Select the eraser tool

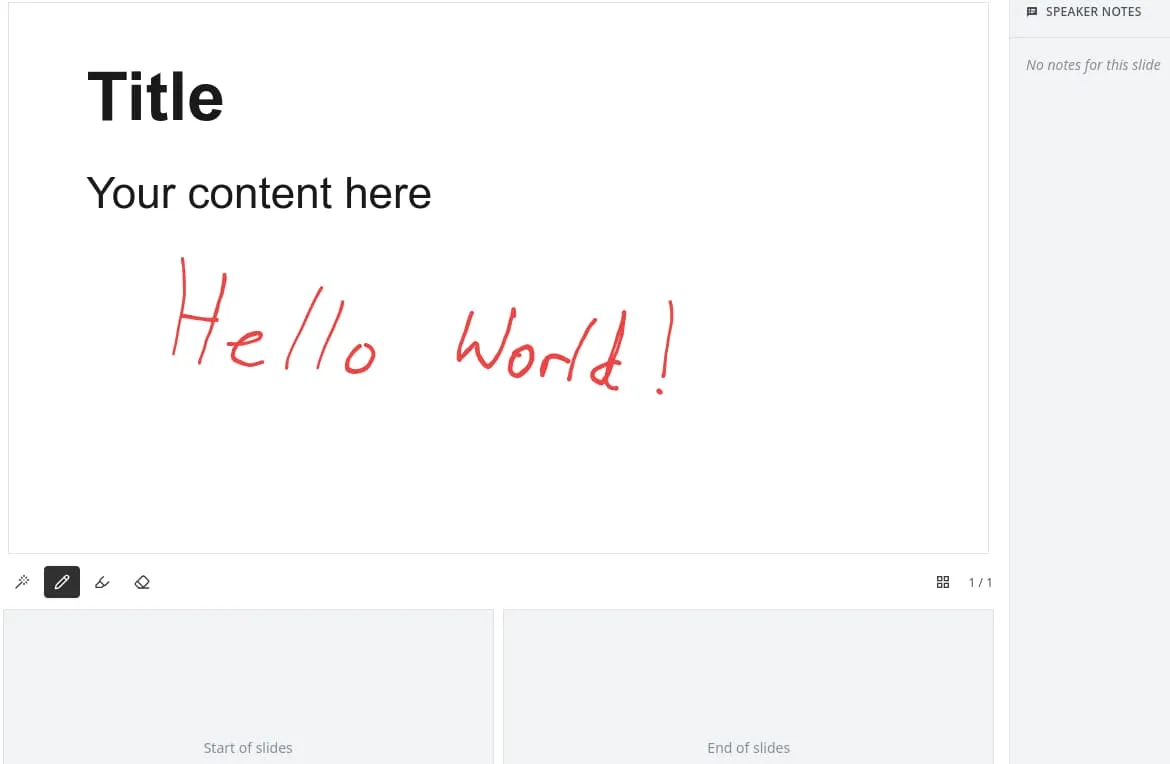pos(142,582)
